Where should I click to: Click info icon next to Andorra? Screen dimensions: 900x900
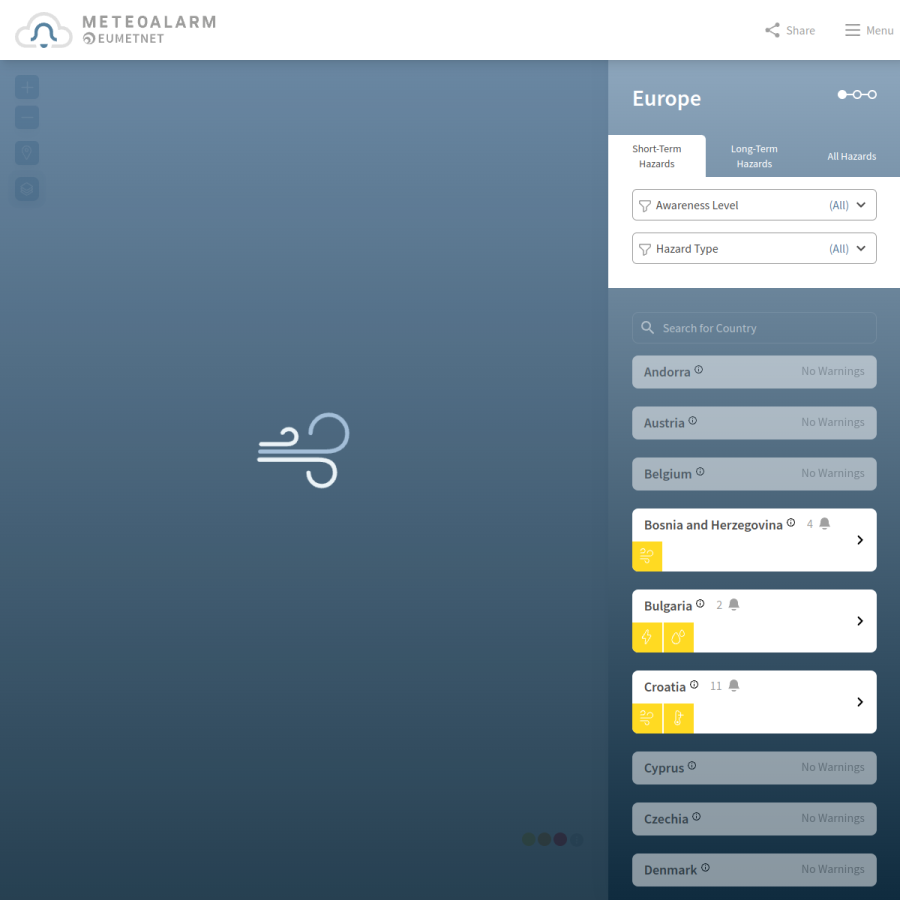coord(699,370)
